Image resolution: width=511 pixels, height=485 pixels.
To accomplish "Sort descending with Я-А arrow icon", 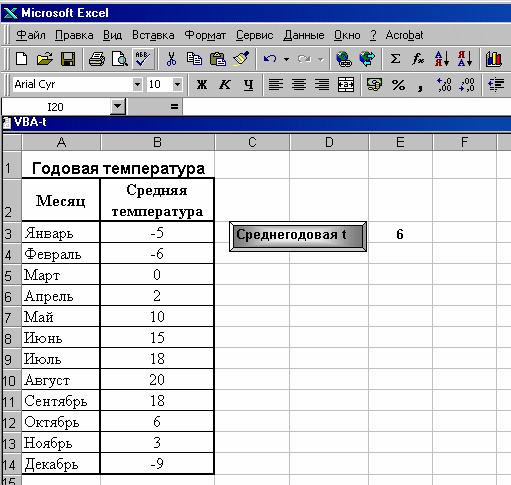I will tap(465, 59).
